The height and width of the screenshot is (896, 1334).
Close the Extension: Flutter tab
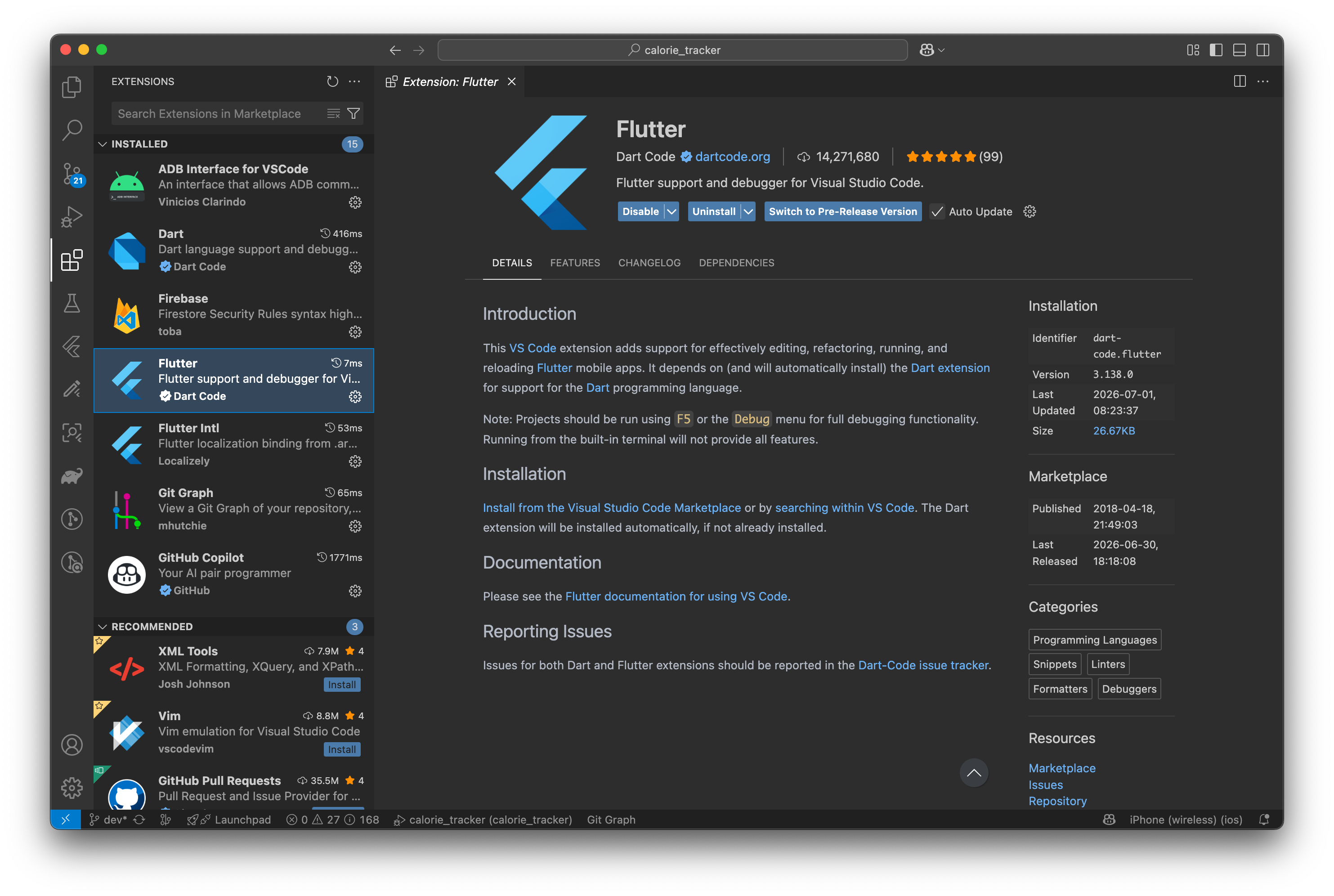512,82
